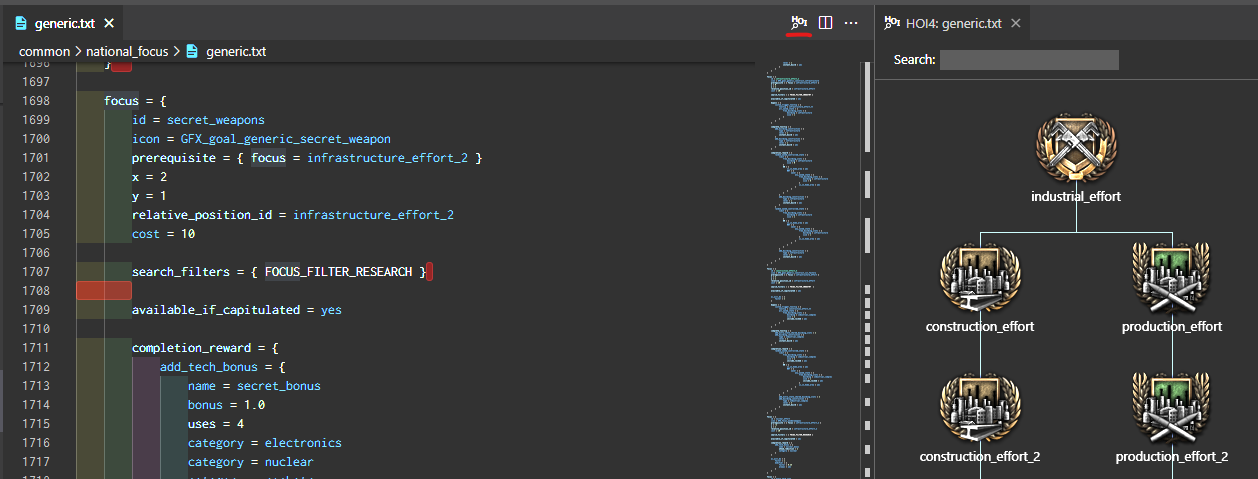Click the production_effort label text
The width and height of the screenshot is (1258, 479).
[x=1172, y=326]
